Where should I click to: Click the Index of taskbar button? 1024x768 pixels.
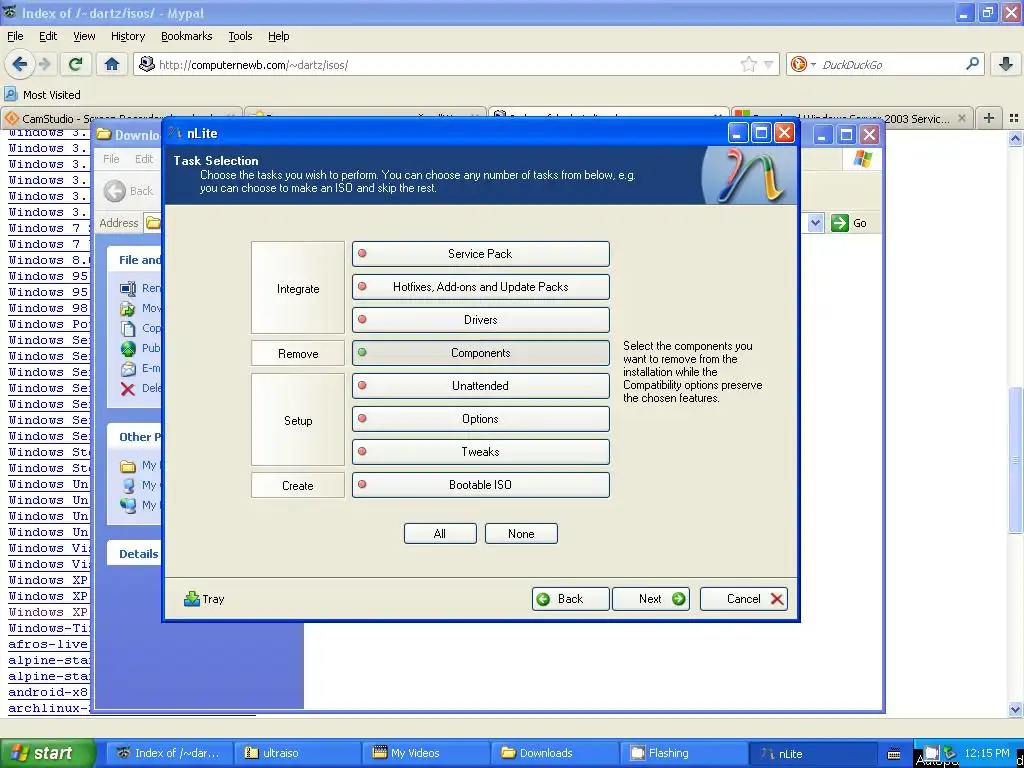click(x=168, y=753)
